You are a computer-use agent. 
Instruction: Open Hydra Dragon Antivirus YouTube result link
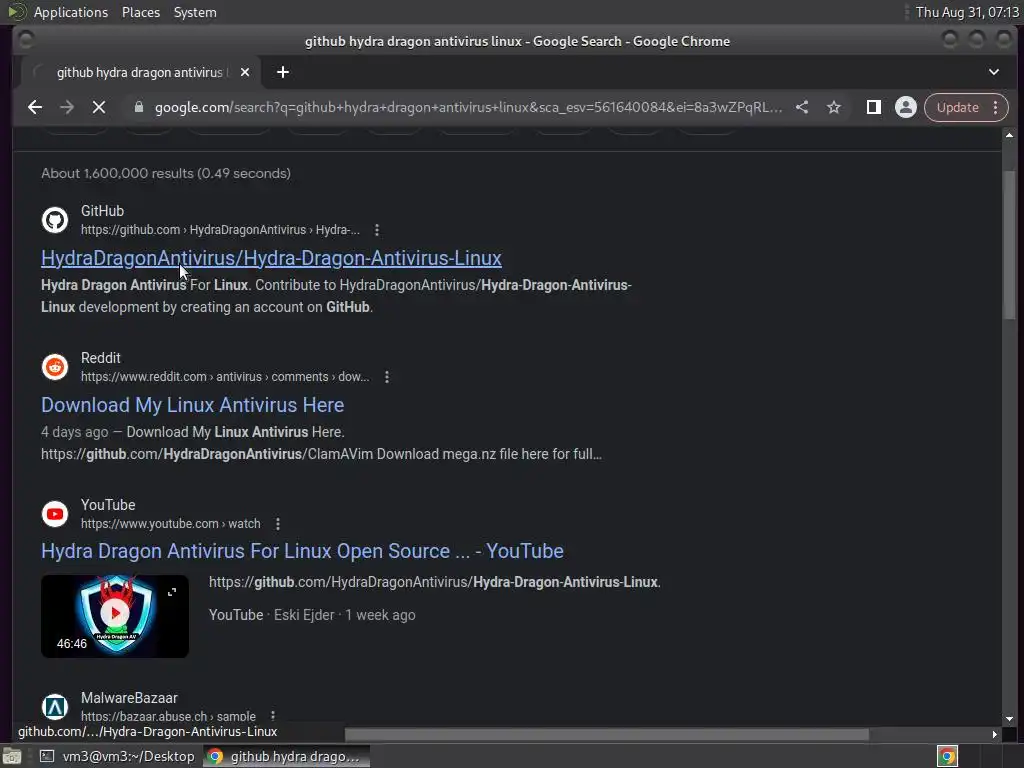(x=302, y=551)
